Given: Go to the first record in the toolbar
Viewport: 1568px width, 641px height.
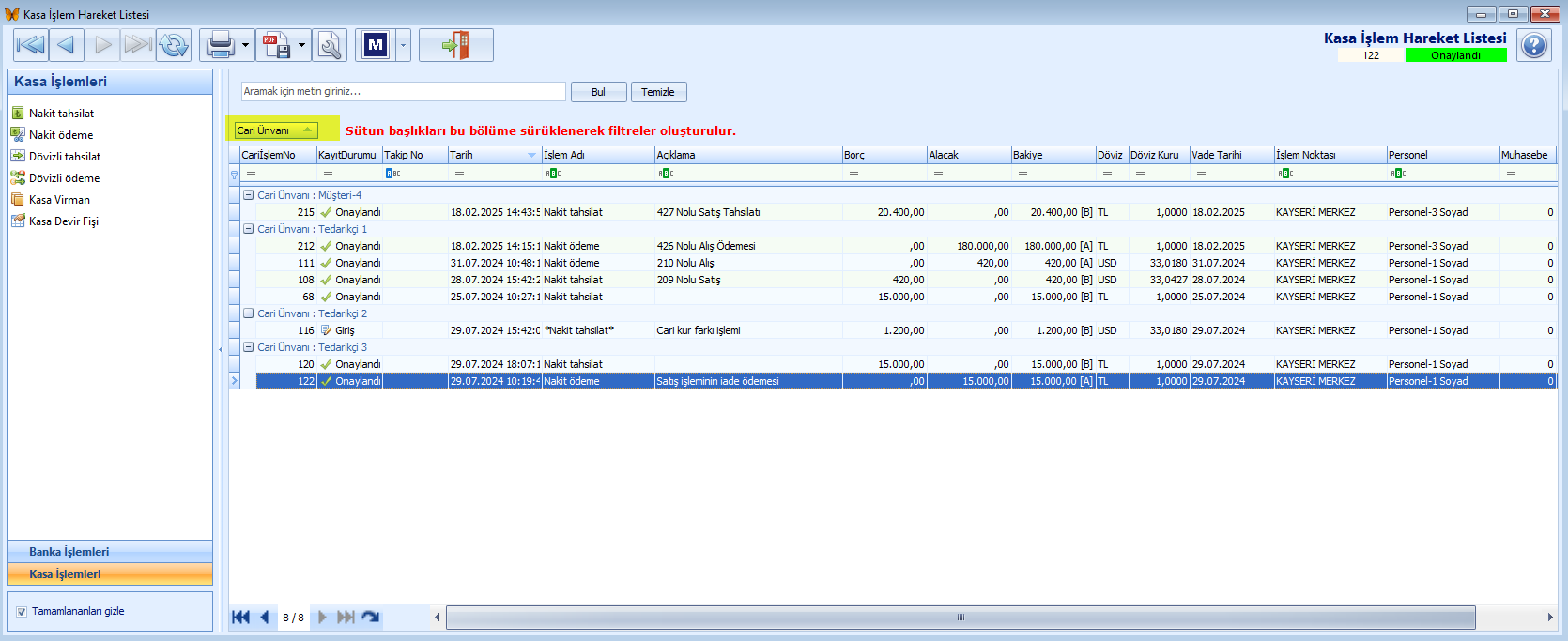Looking at the screenshot, I should tap(31, 45).
